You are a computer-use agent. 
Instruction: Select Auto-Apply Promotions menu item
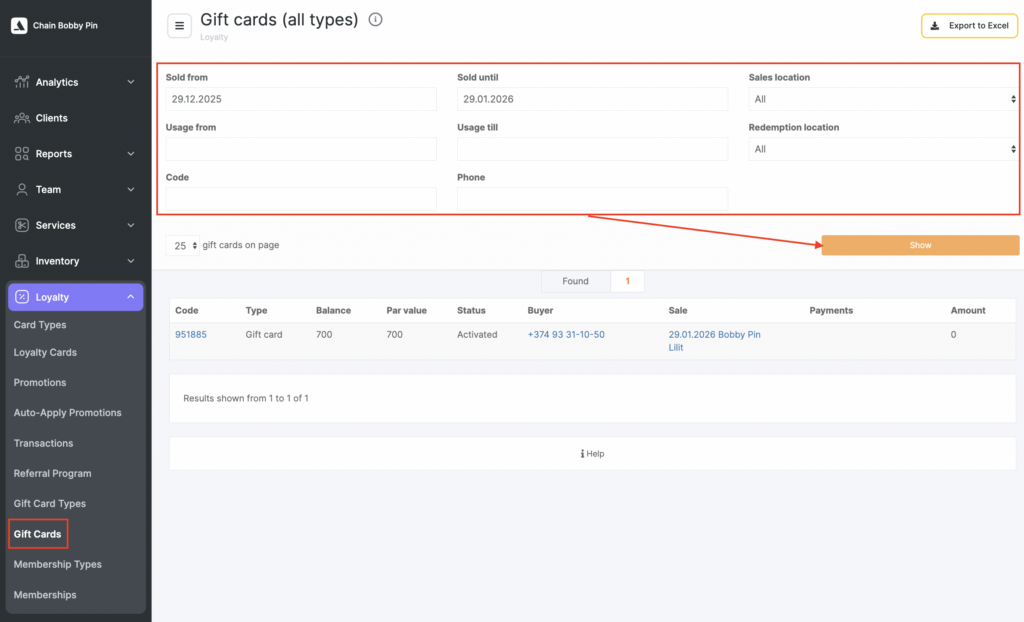67,413
